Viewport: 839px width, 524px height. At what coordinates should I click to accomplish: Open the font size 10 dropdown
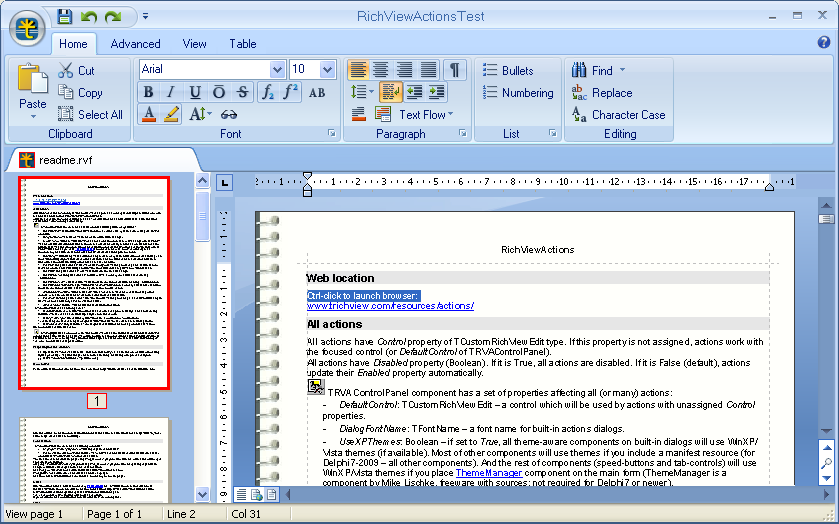click(327, 69)
